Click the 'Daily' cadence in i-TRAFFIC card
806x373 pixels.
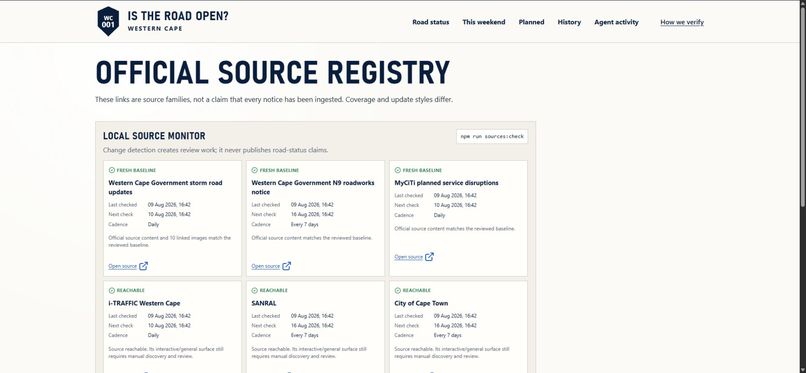(154, 335)
